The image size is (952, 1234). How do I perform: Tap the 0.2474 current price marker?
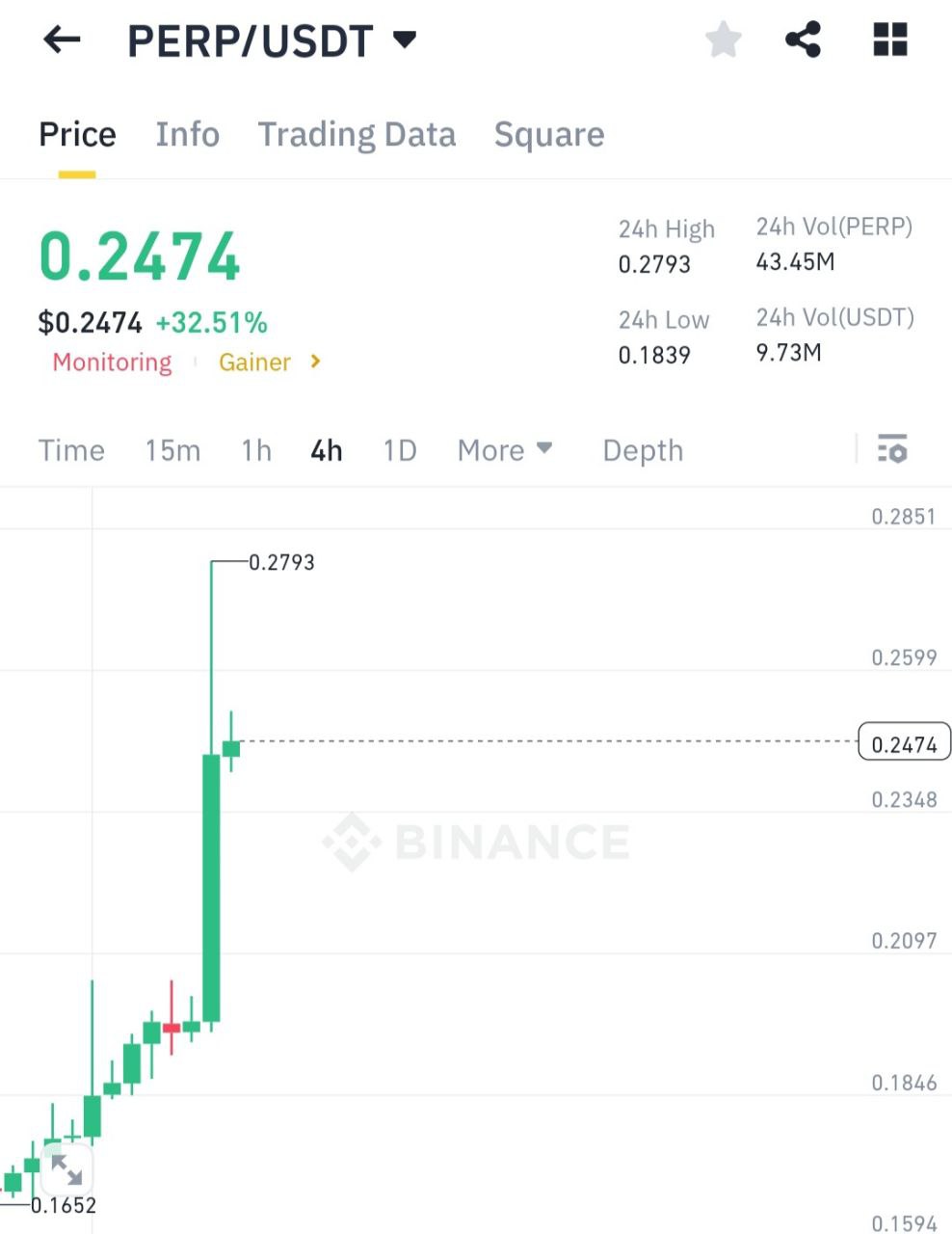click(x=904, y=743)
